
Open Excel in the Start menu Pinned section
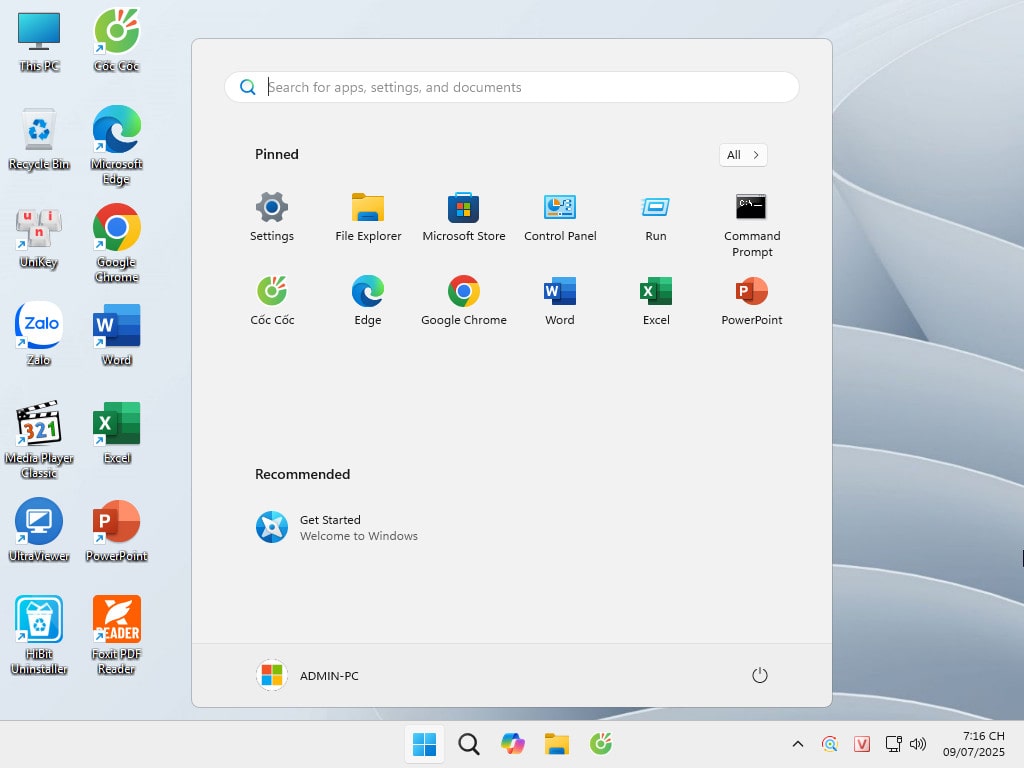click(656, 300)
